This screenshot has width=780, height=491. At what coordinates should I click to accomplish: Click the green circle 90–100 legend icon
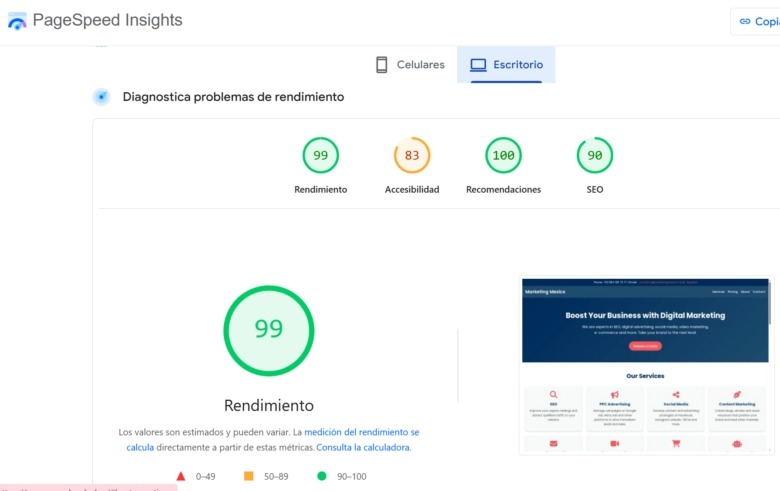(322, 476)
